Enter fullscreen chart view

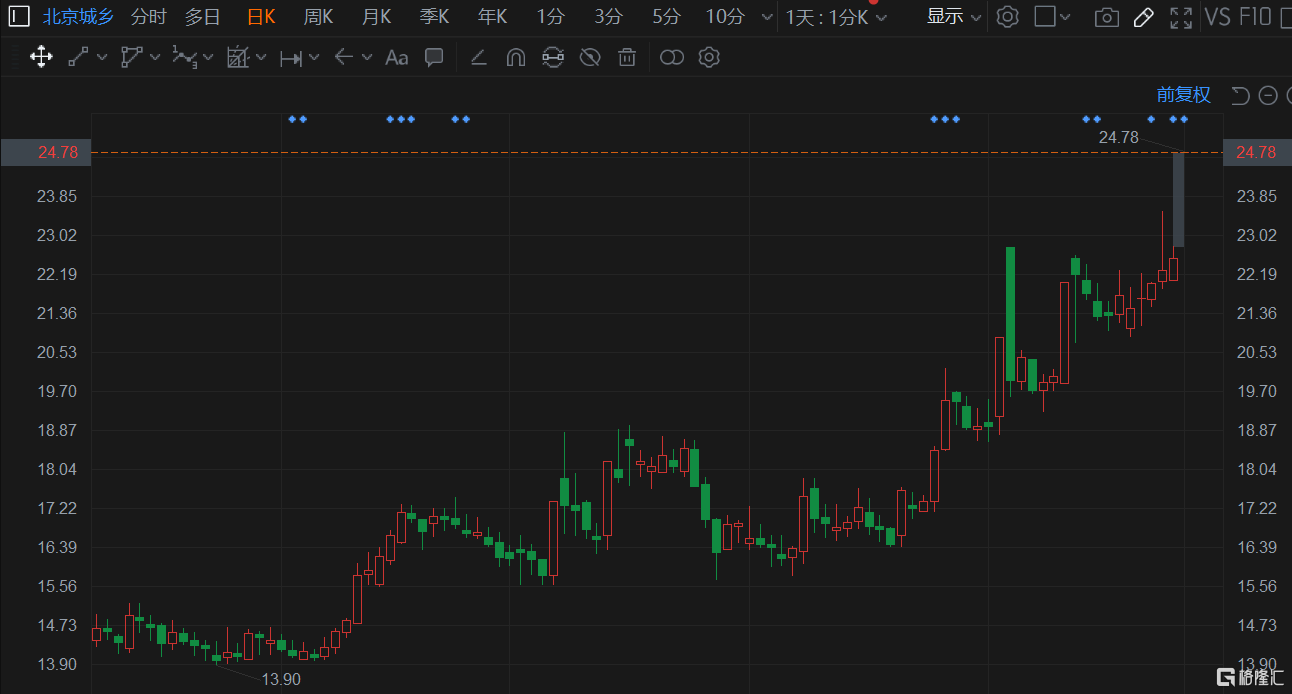(1181, 17)
